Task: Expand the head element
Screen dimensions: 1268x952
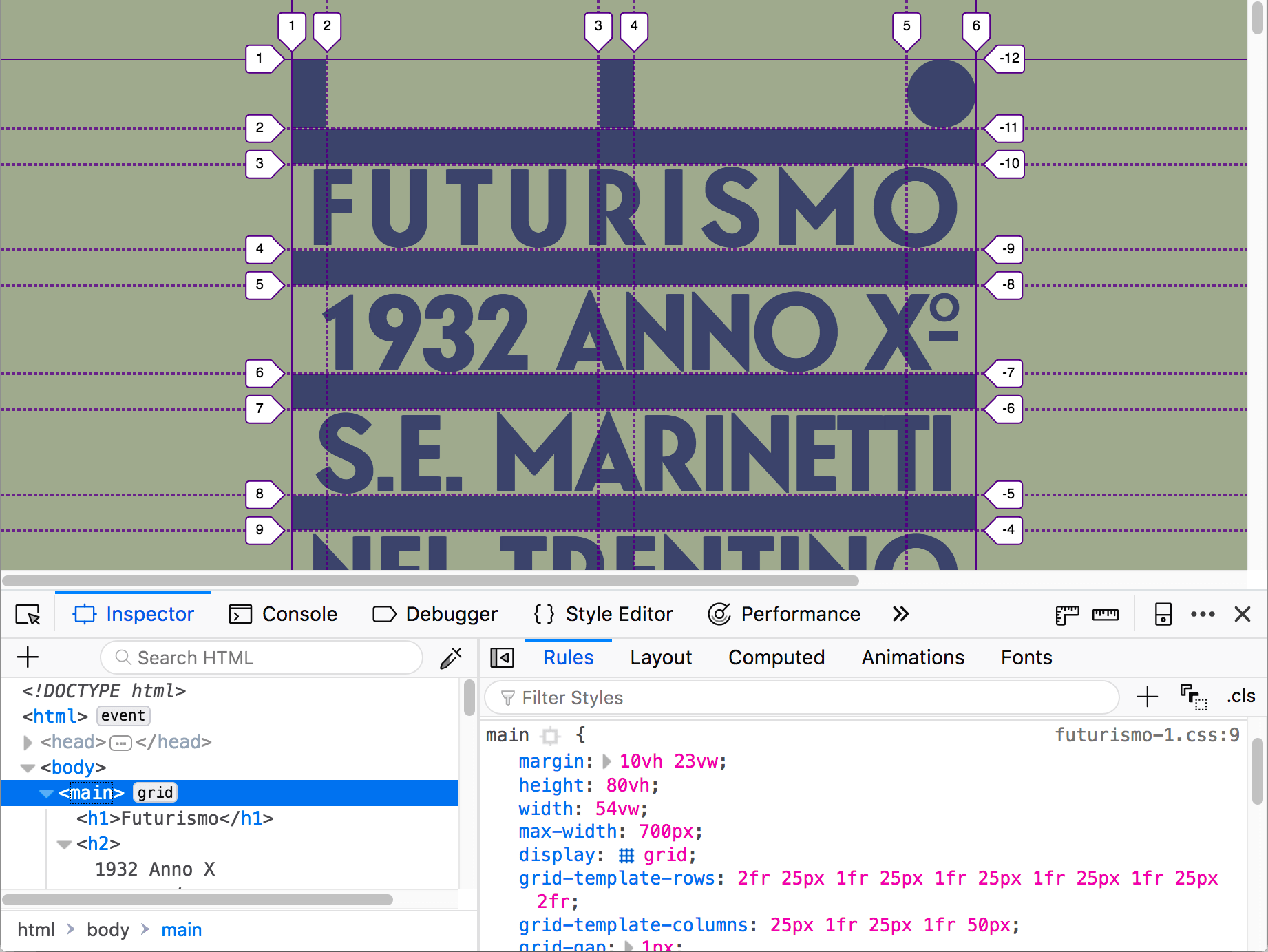Action: [28, 742]
